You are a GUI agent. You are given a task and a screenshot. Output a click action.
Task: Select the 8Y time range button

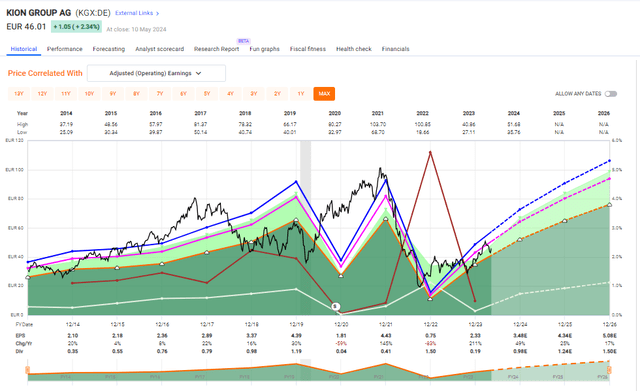click(x=136, y=94)
